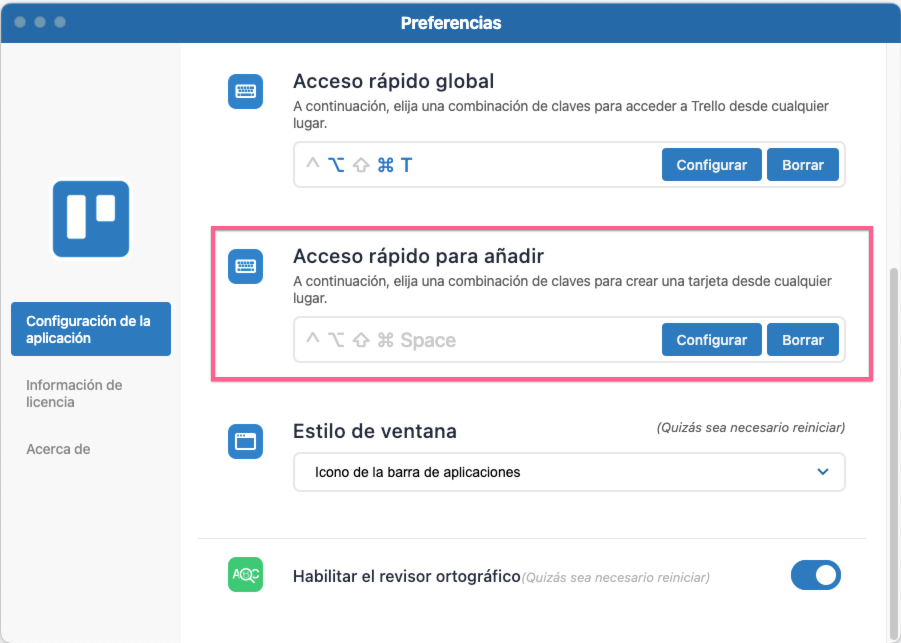
Task: Click the keyboard icon beside Acceso rápido para añadir
Action: tap(245, 266)
